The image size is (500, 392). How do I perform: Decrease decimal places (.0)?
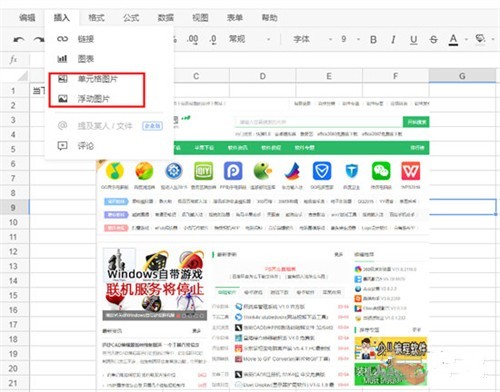pyautogui.click(x=213, y=39)
